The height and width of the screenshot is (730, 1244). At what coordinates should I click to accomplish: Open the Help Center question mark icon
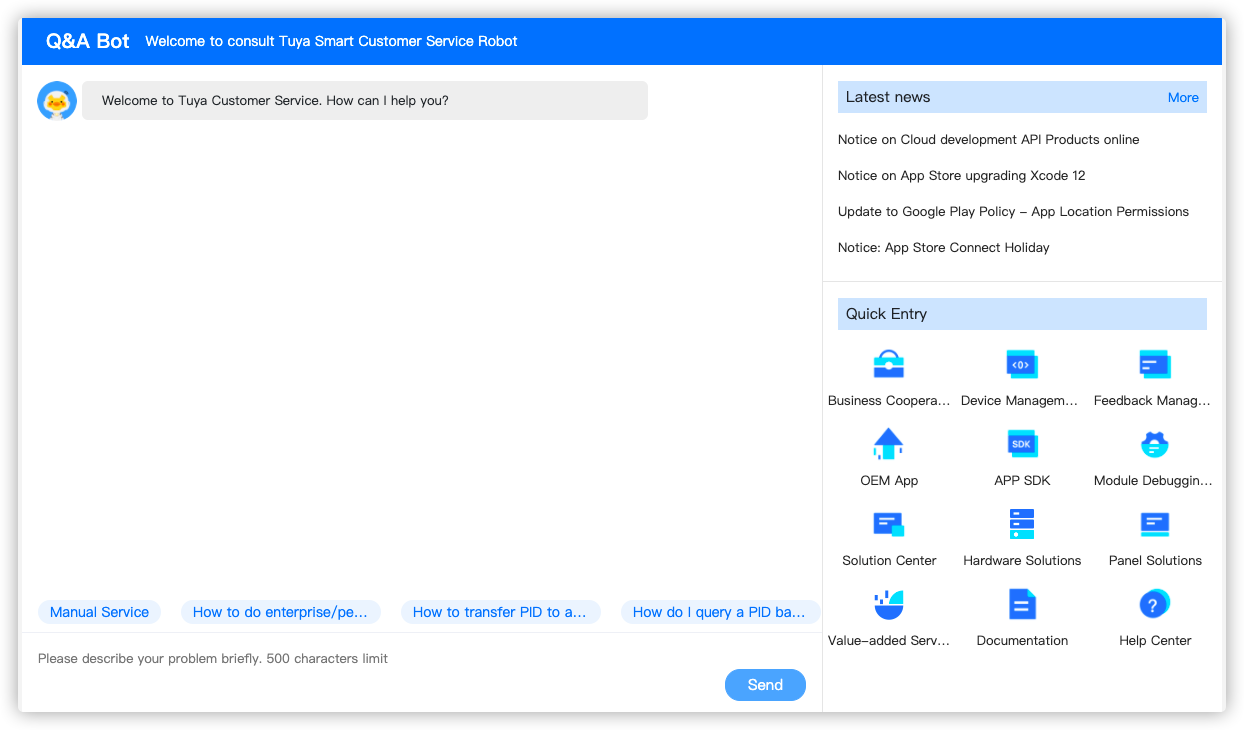(1155, 604)
